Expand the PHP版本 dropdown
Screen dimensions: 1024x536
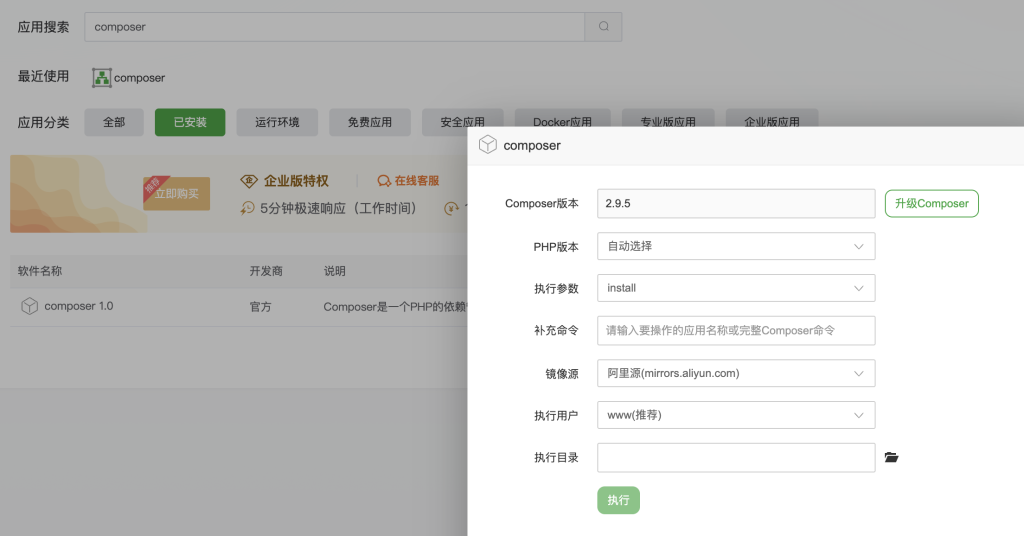736,246
